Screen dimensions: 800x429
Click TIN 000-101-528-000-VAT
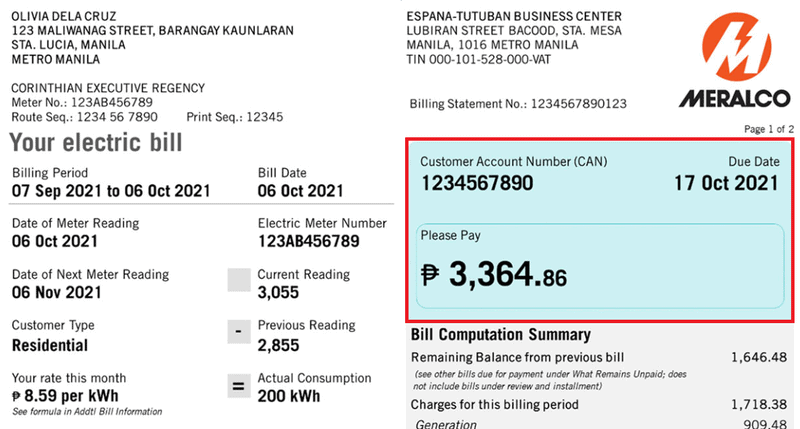(479, 60)
